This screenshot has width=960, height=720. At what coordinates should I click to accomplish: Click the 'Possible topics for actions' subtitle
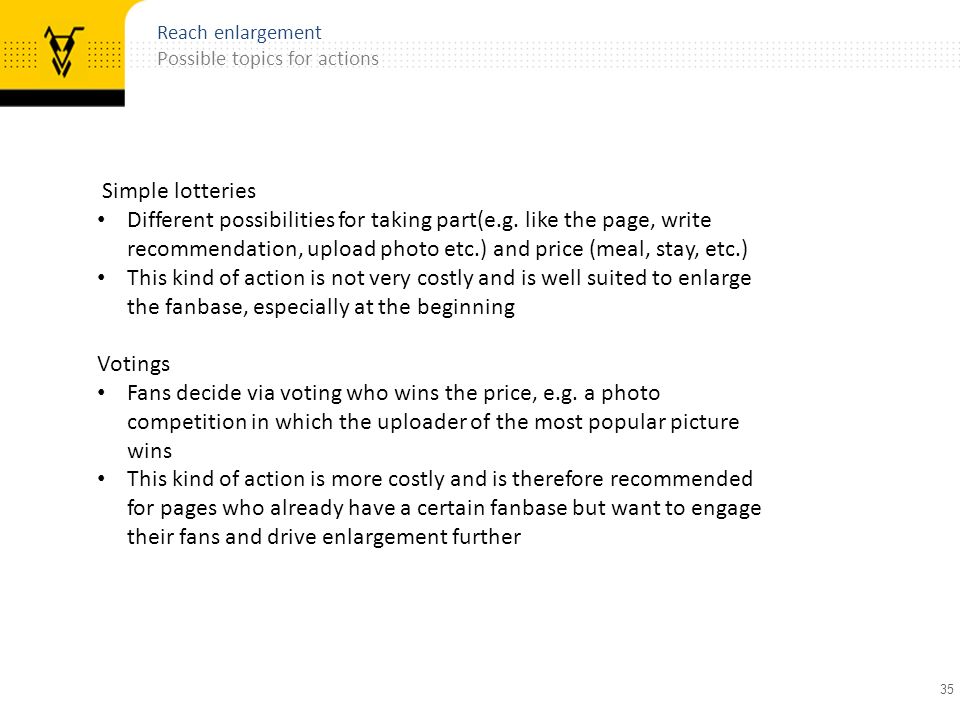pyautogui.click(x=268, y=59)
